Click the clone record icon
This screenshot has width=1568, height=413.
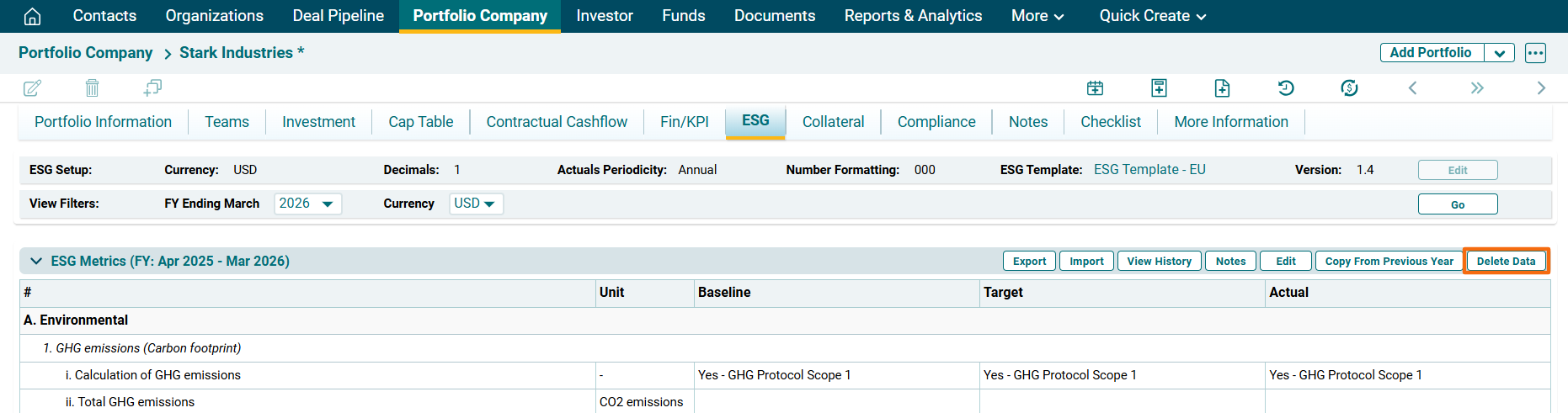(152, 87)
